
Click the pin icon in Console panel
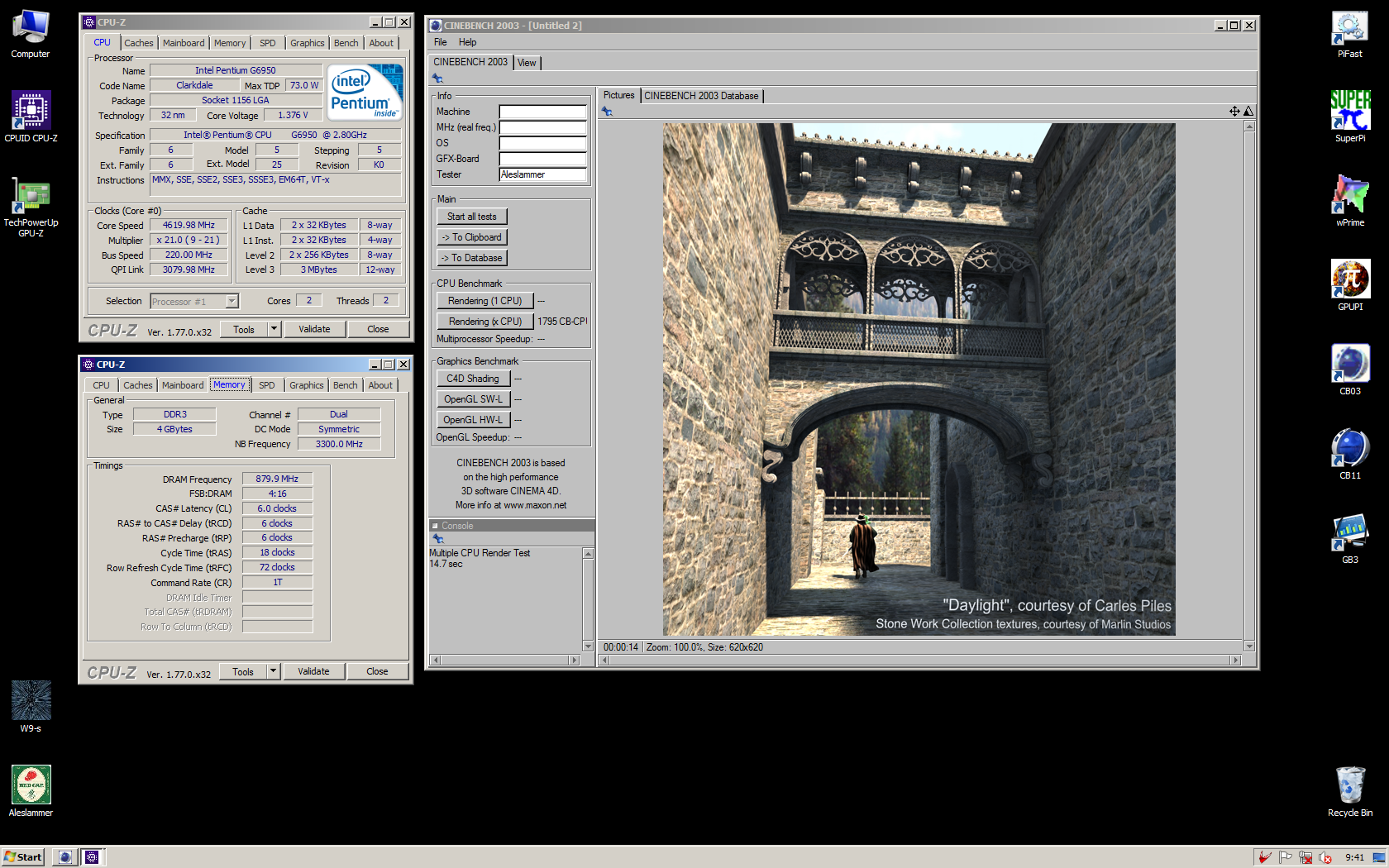pos(438,539)
